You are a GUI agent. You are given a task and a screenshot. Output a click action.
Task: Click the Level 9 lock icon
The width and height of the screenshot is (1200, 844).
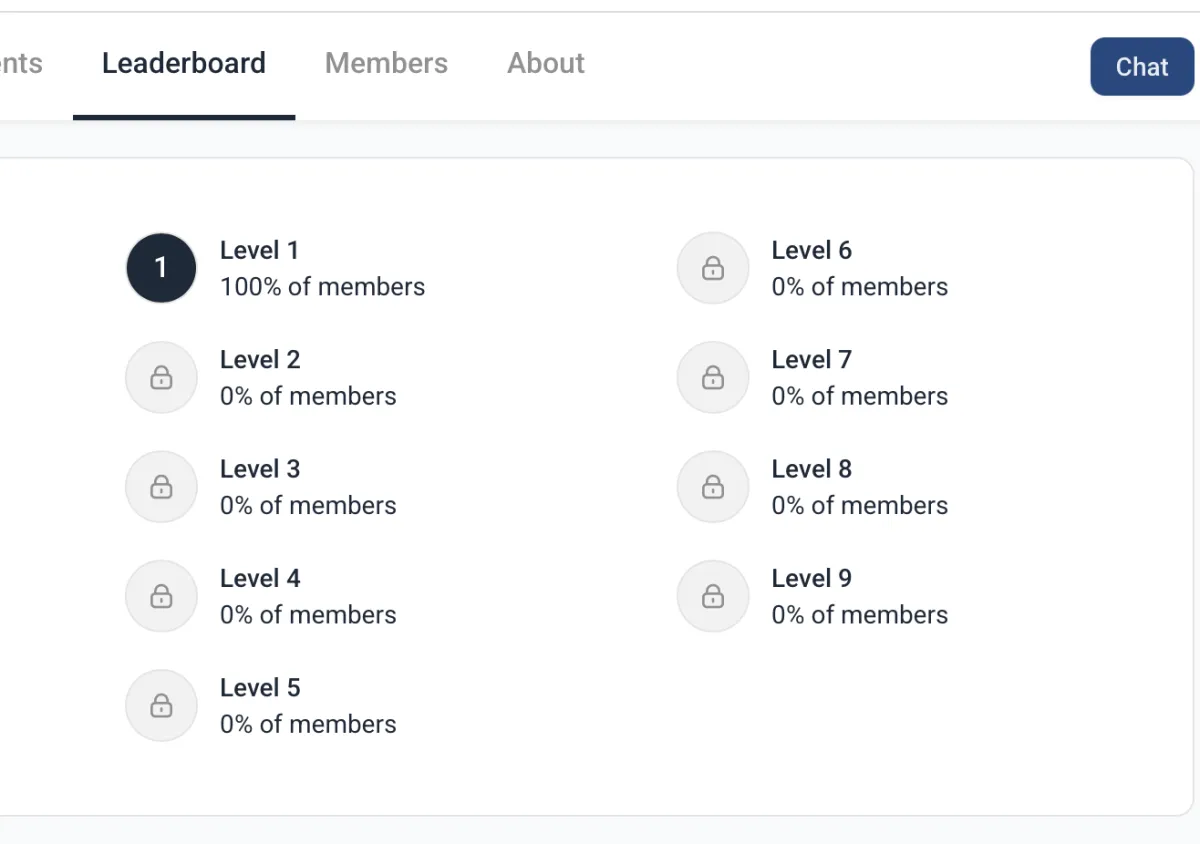[713, 596]
